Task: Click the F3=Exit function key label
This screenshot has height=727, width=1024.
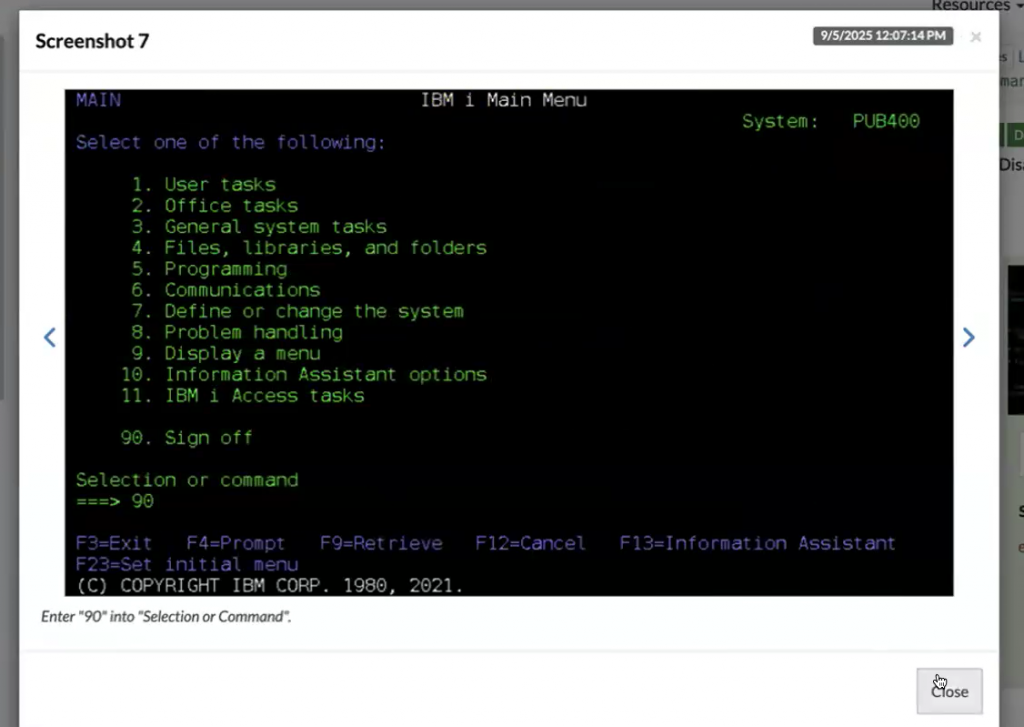Action: [x=114, y=543]
